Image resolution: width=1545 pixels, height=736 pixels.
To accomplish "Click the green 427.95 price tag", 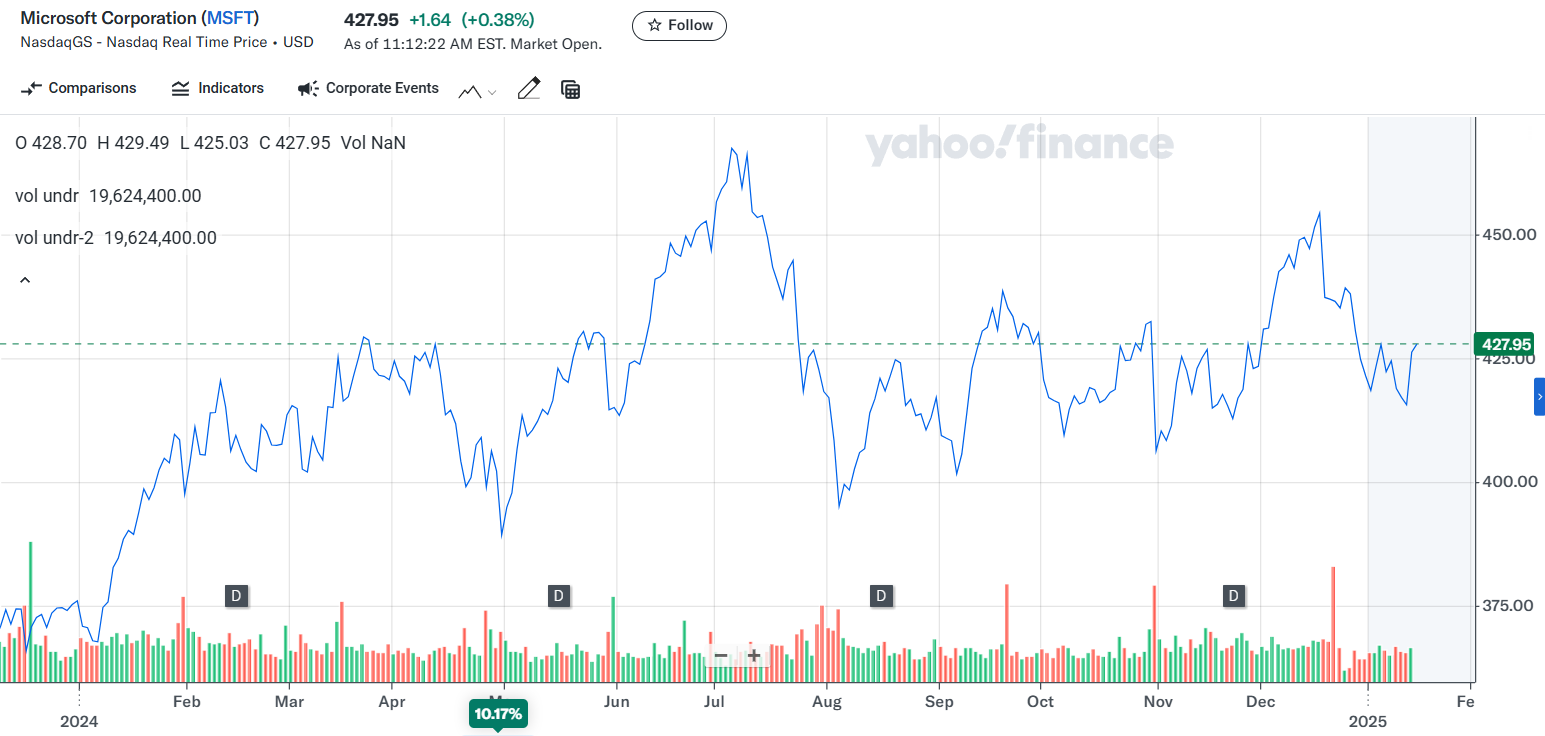I will tap(1505, 344).
